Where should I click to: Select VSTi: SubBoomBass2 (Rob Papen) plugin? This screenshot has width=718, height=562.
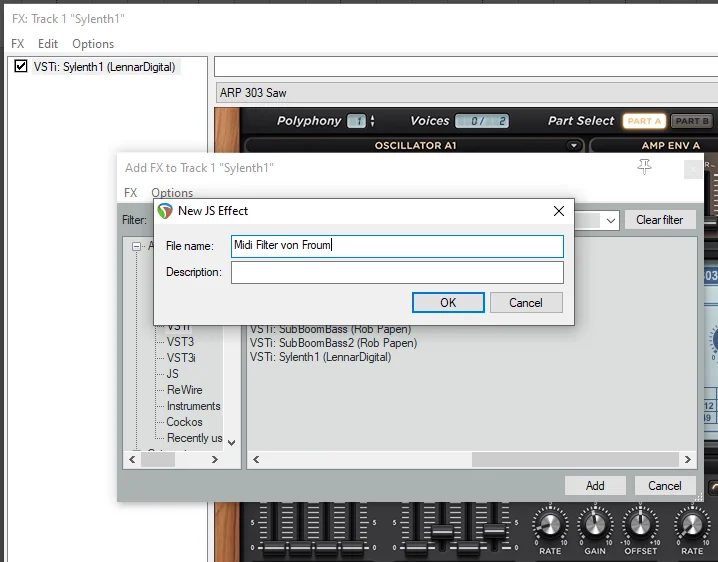[x=333, y=343]
